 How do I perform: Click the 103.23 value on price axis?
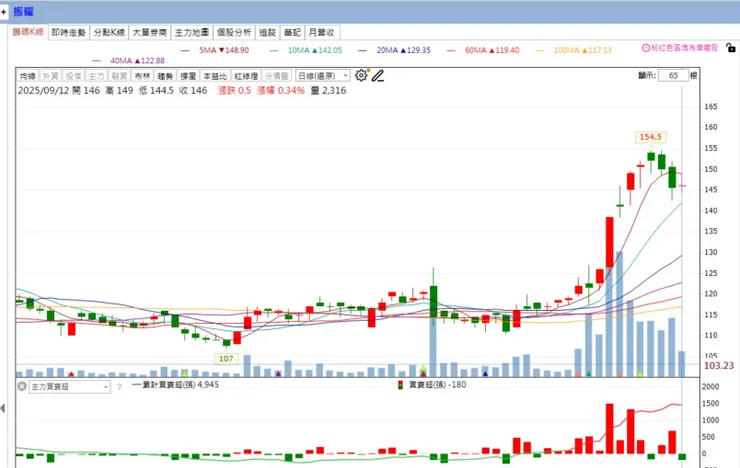[x=719, y=366]
